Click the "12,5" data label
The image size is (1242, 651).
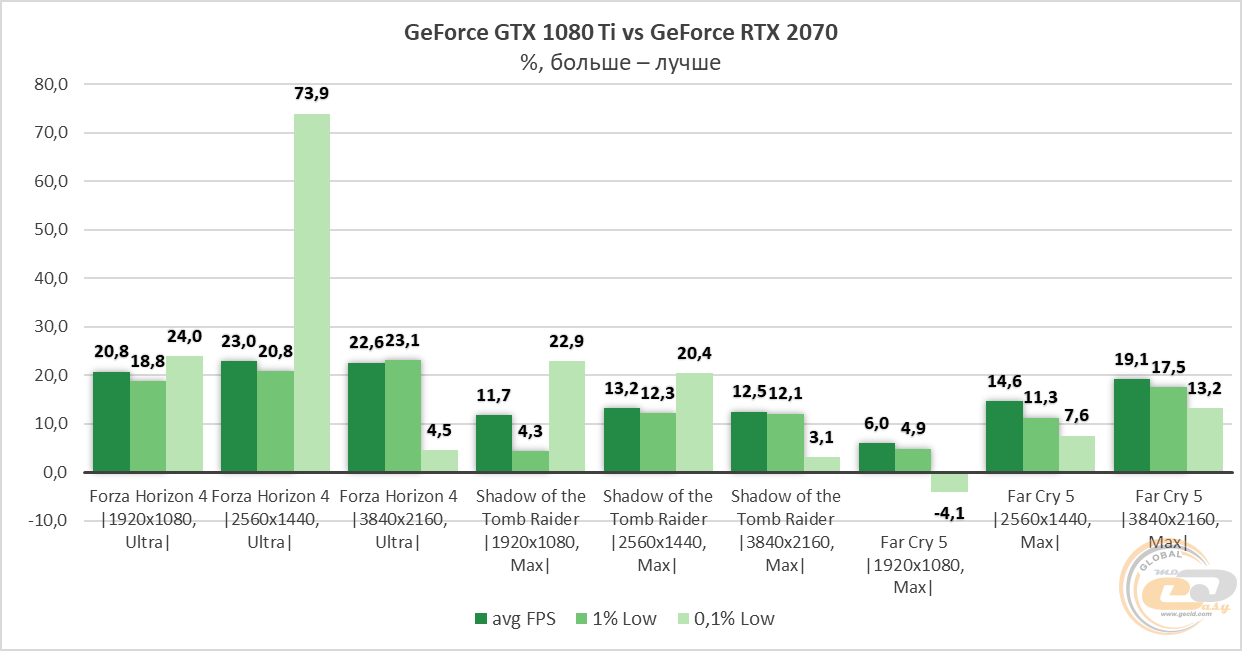749,392
